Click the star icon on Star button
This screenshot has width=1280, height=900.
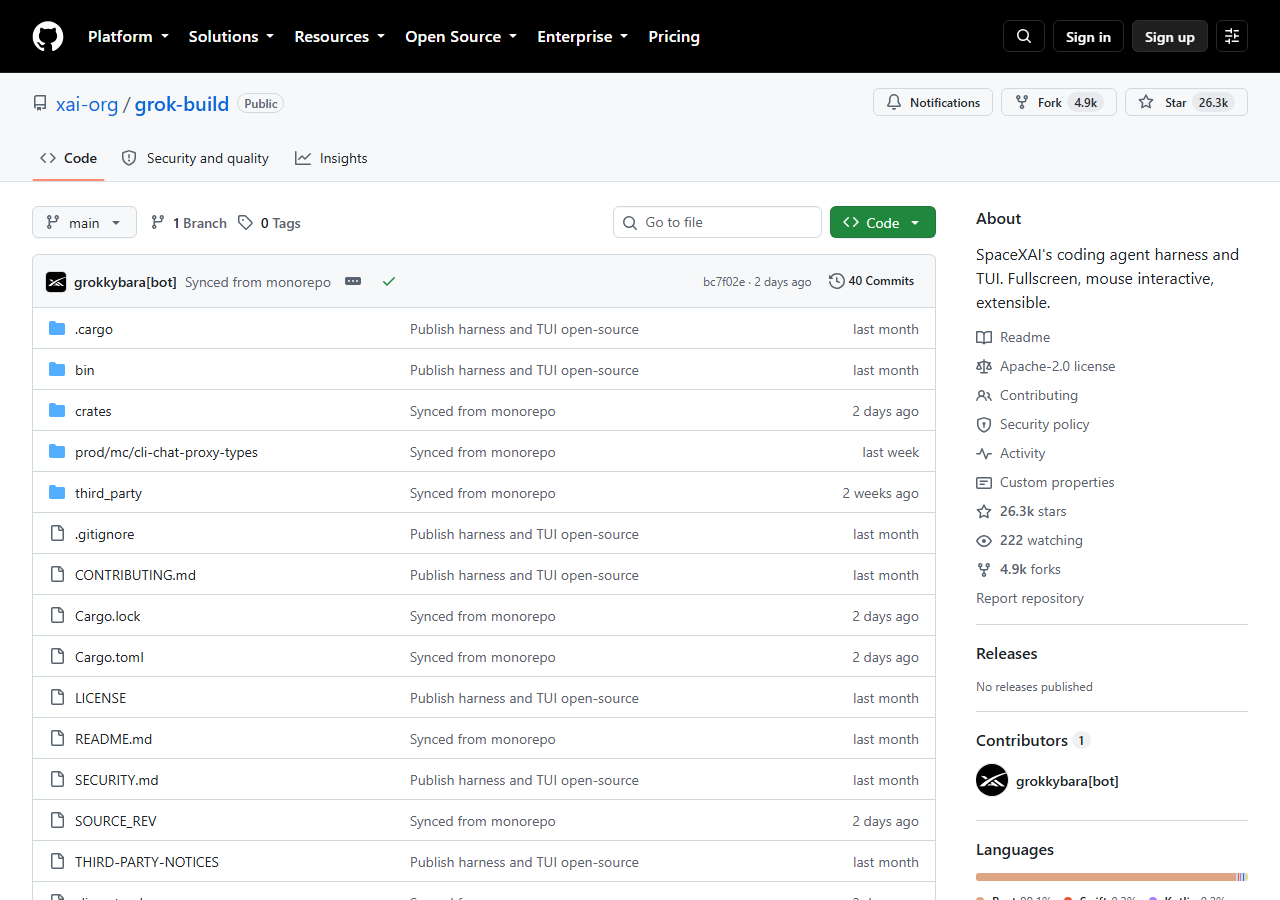(x=1146, y=102)
